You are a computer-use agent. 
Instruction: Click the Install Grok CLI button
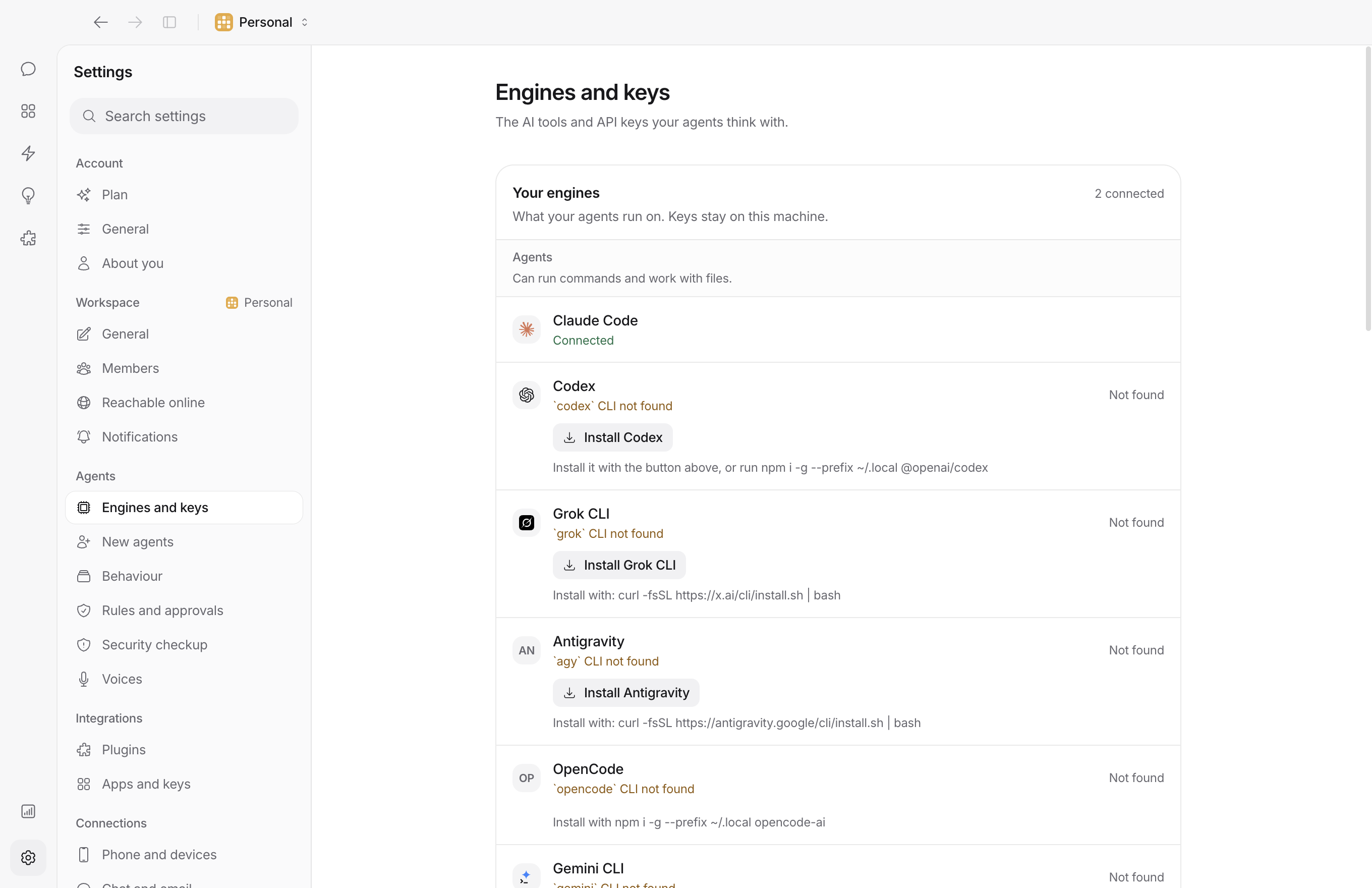pyautogui.click(x=619, y=565)
